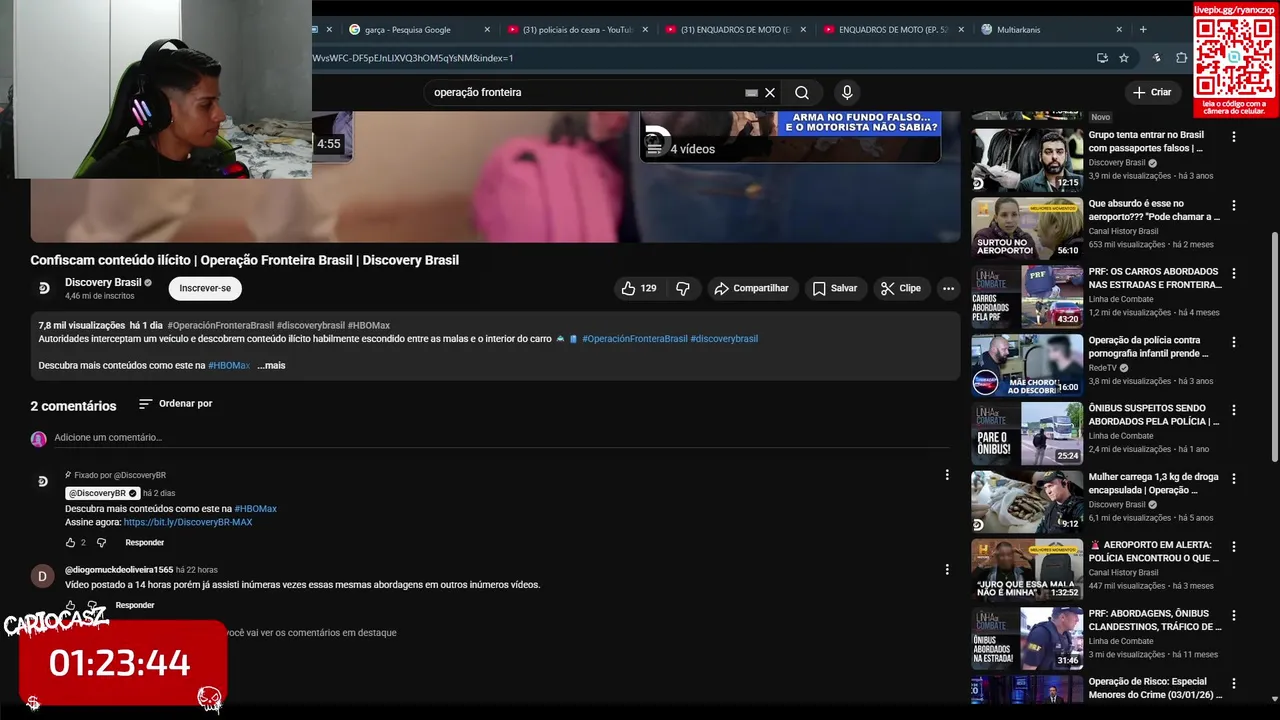Open a new browser tab
The width and height of the screenshot is (1280, 720).
tap(1143, 29)
